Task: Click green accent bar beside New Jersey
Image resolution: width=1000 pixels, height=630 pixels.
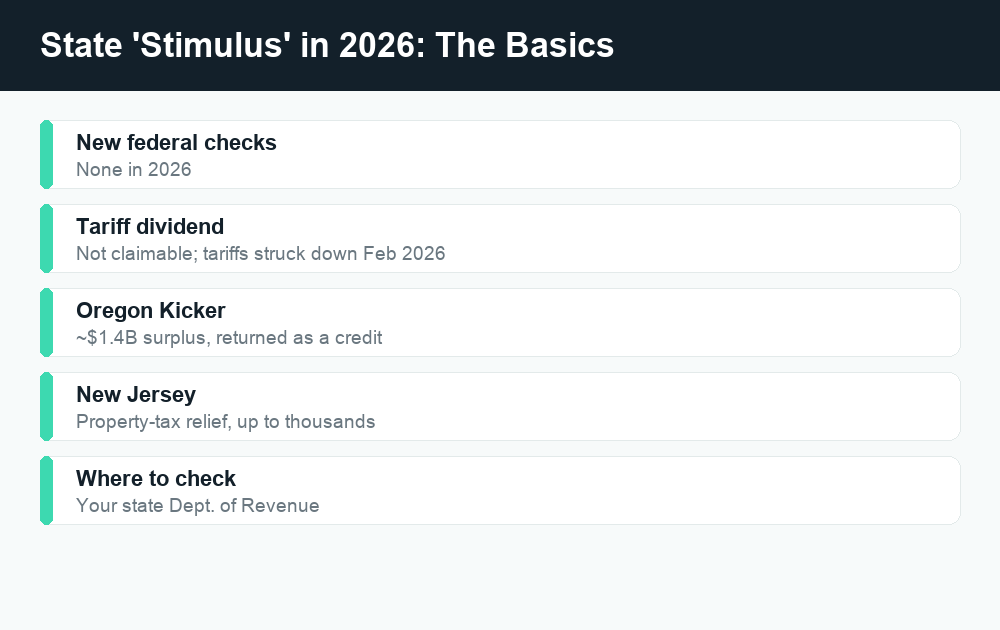Action: (47, 407)
